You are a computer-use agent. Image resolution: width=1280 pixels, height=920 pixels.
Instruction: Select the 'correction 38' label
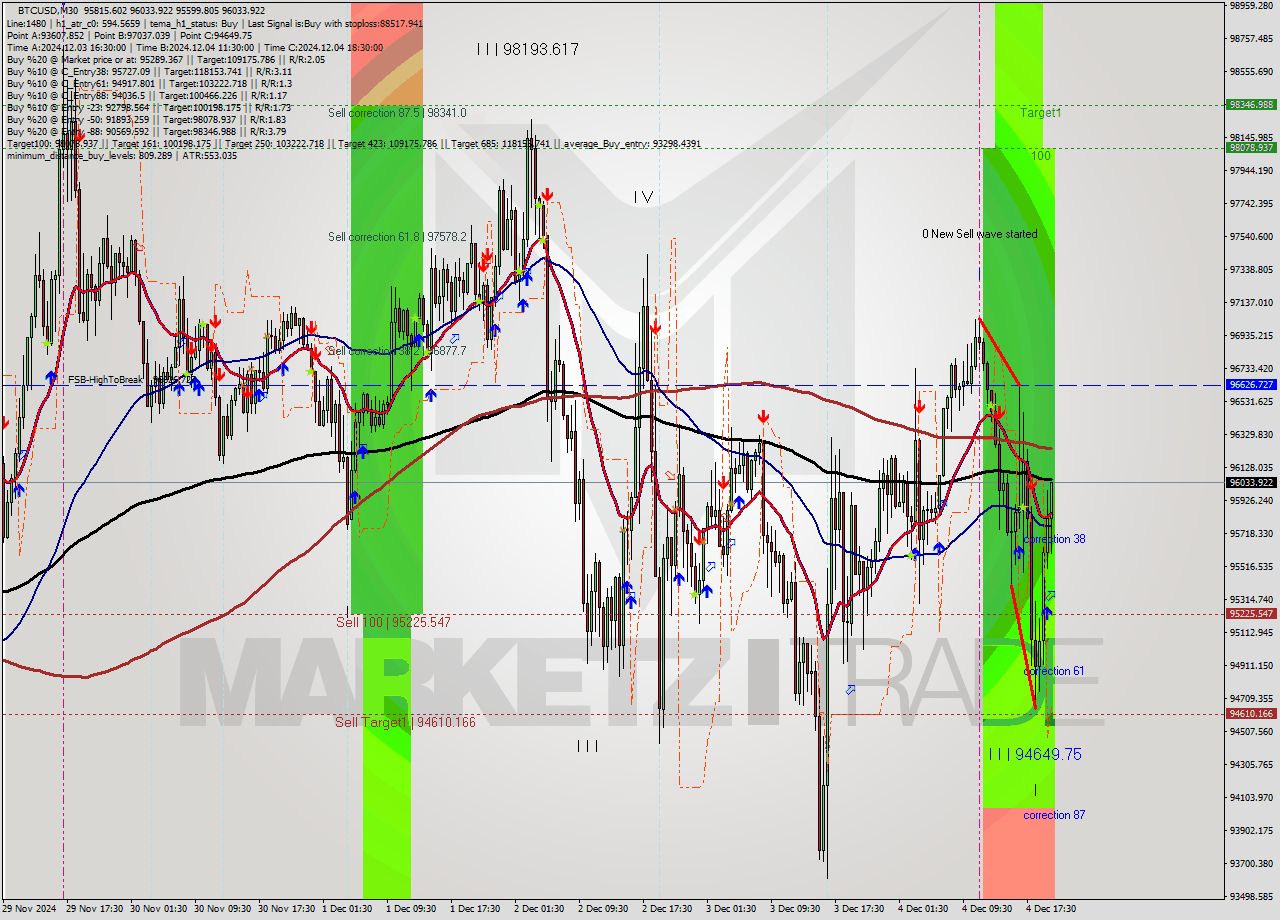(x=1054, y=539)
